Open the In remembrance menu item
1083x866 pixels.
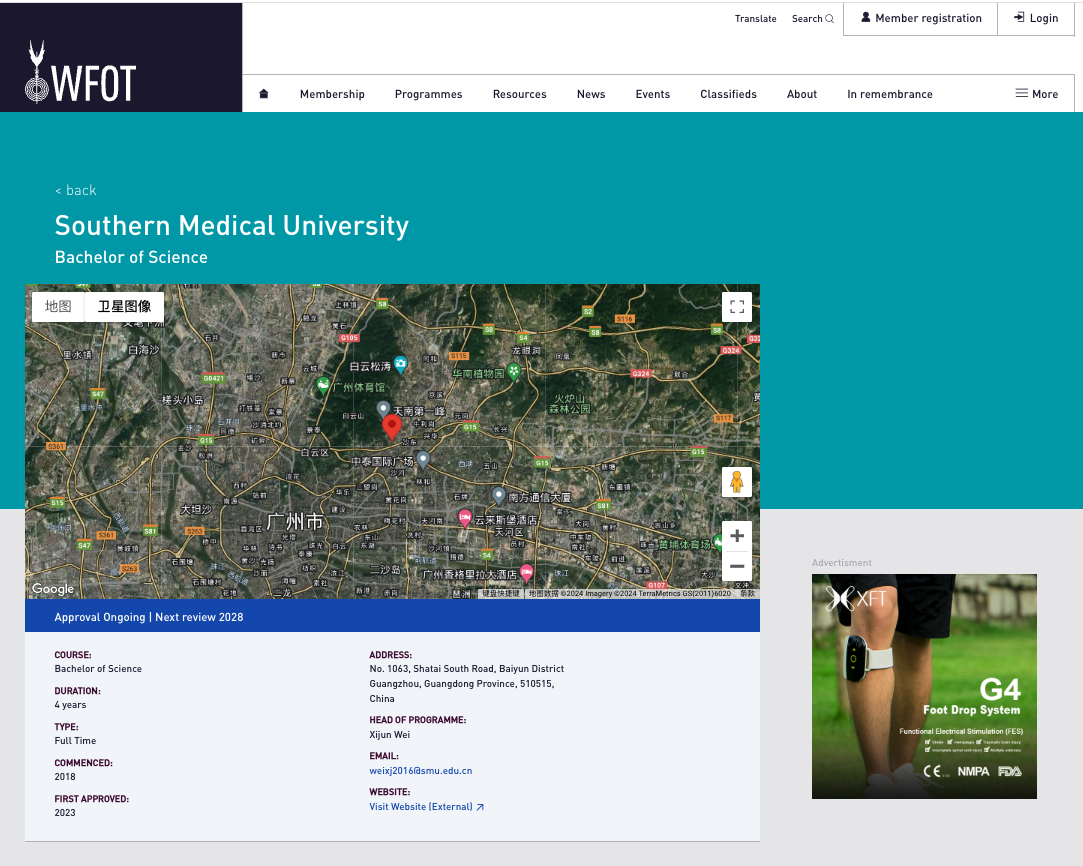[x=889, y=94]
